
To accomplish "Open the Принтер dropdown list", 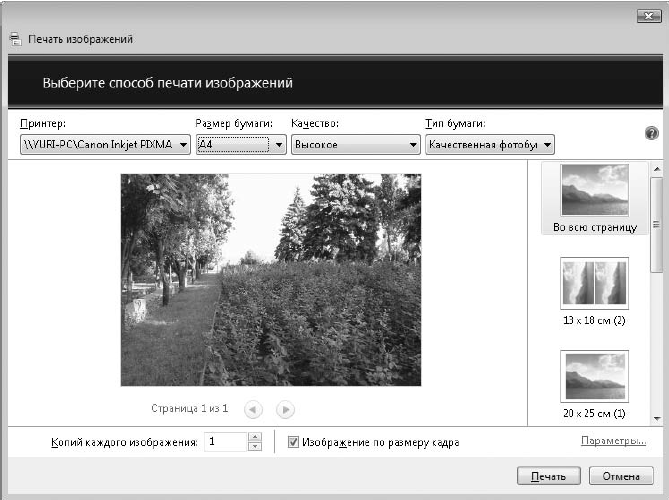I will tap(105, 145).
